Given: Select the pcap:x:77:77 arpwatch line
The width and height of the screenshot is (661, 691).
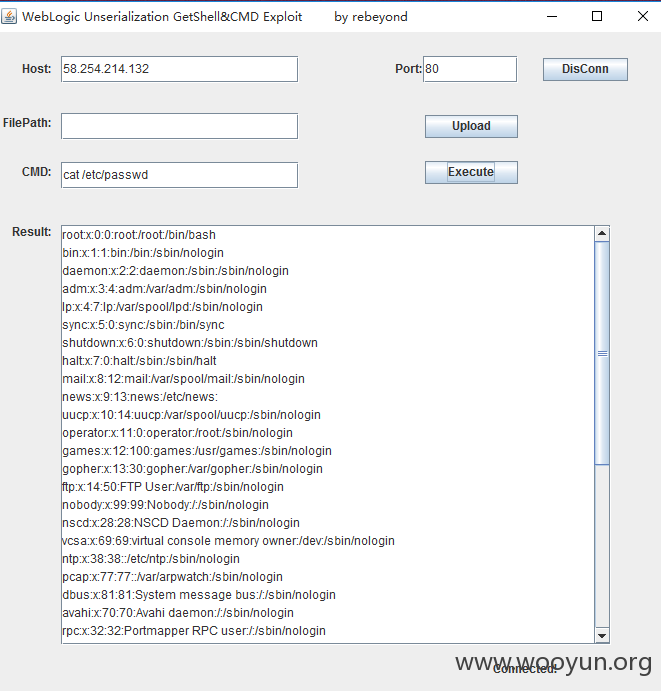Looking at the screenshot, I should 172,577.
